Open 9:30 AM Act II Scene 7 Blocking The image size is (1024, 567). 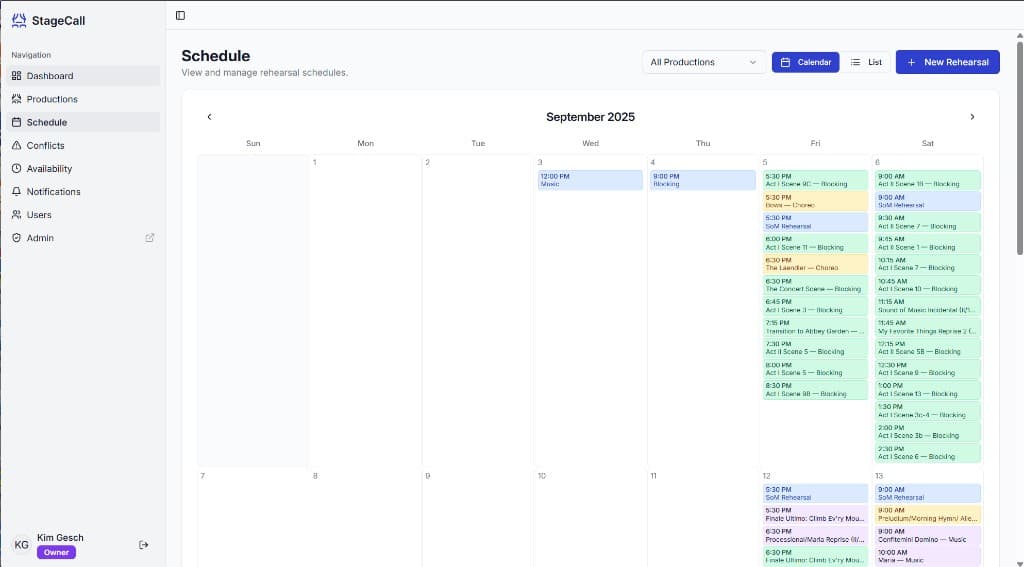pos(928,222)
